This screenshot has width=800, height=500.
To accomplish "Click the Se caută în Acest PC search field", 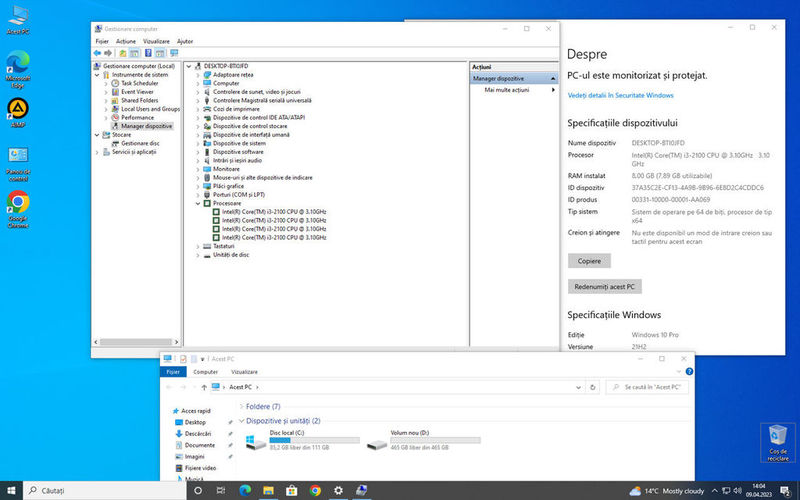I will (x=647, y=387).
